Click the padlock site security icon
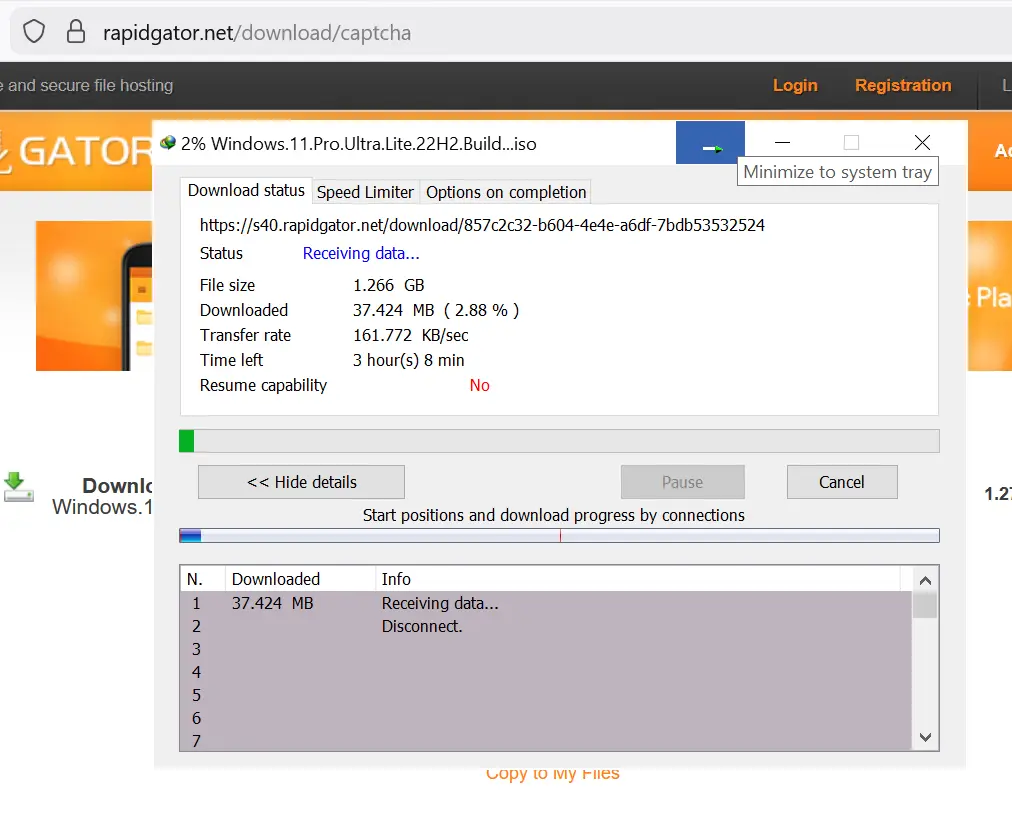This screenshot has width=1012, height=827. coord(76,32)
